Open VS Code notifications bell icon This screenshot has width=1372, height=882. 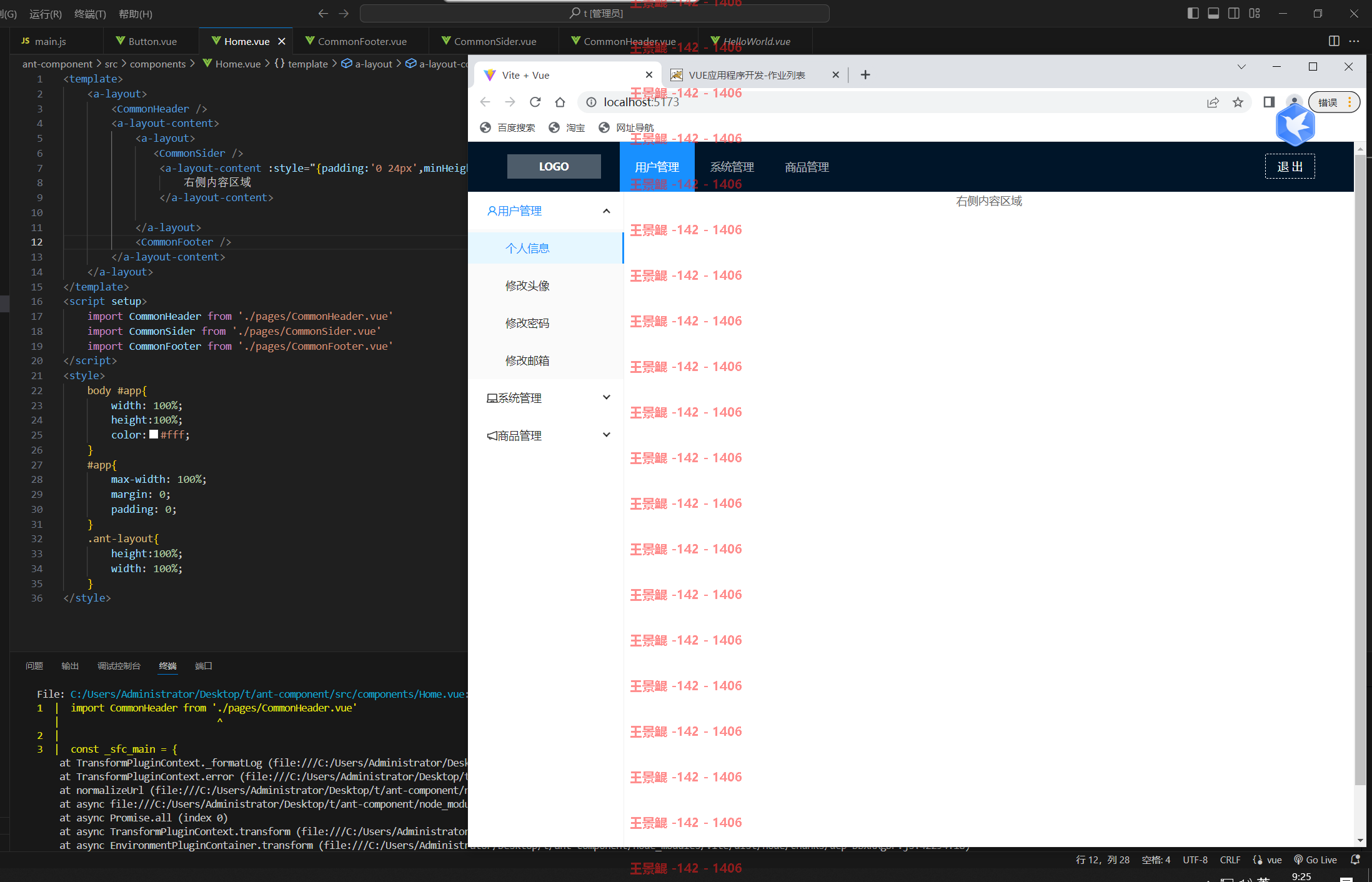[1355, 860]
